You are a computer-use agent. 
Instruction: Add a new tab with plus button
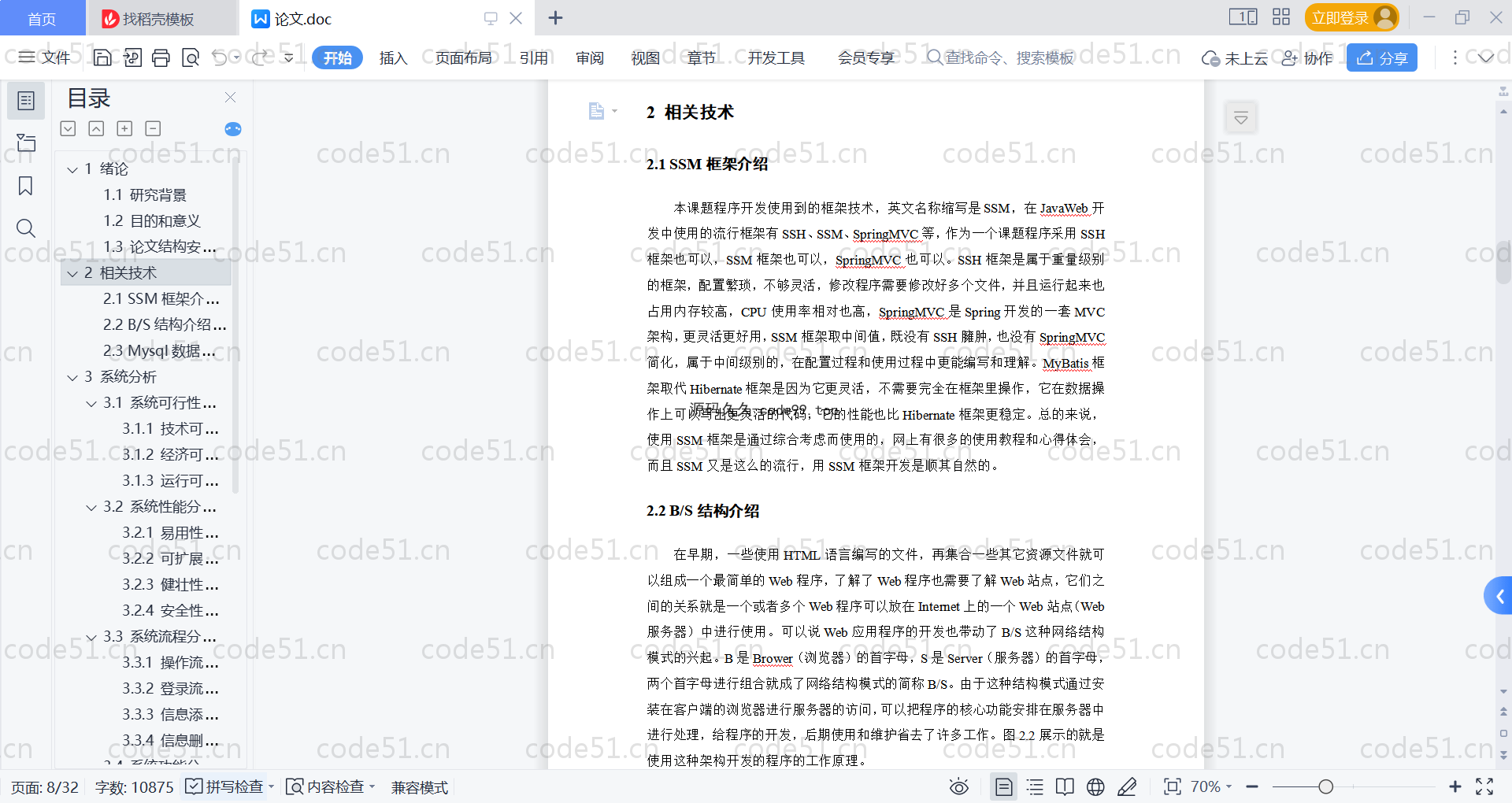pos(555,17)
